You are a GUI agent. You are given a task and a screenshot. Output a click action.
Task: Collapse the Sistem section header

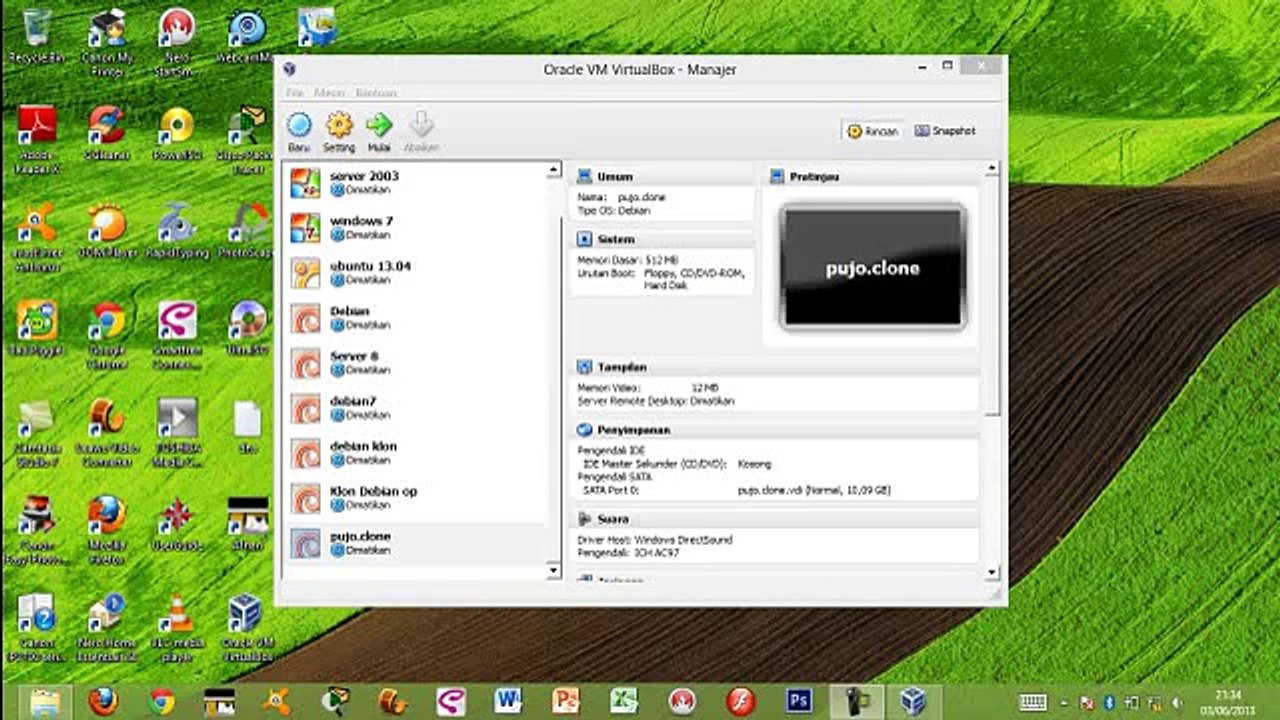[615, 240]
